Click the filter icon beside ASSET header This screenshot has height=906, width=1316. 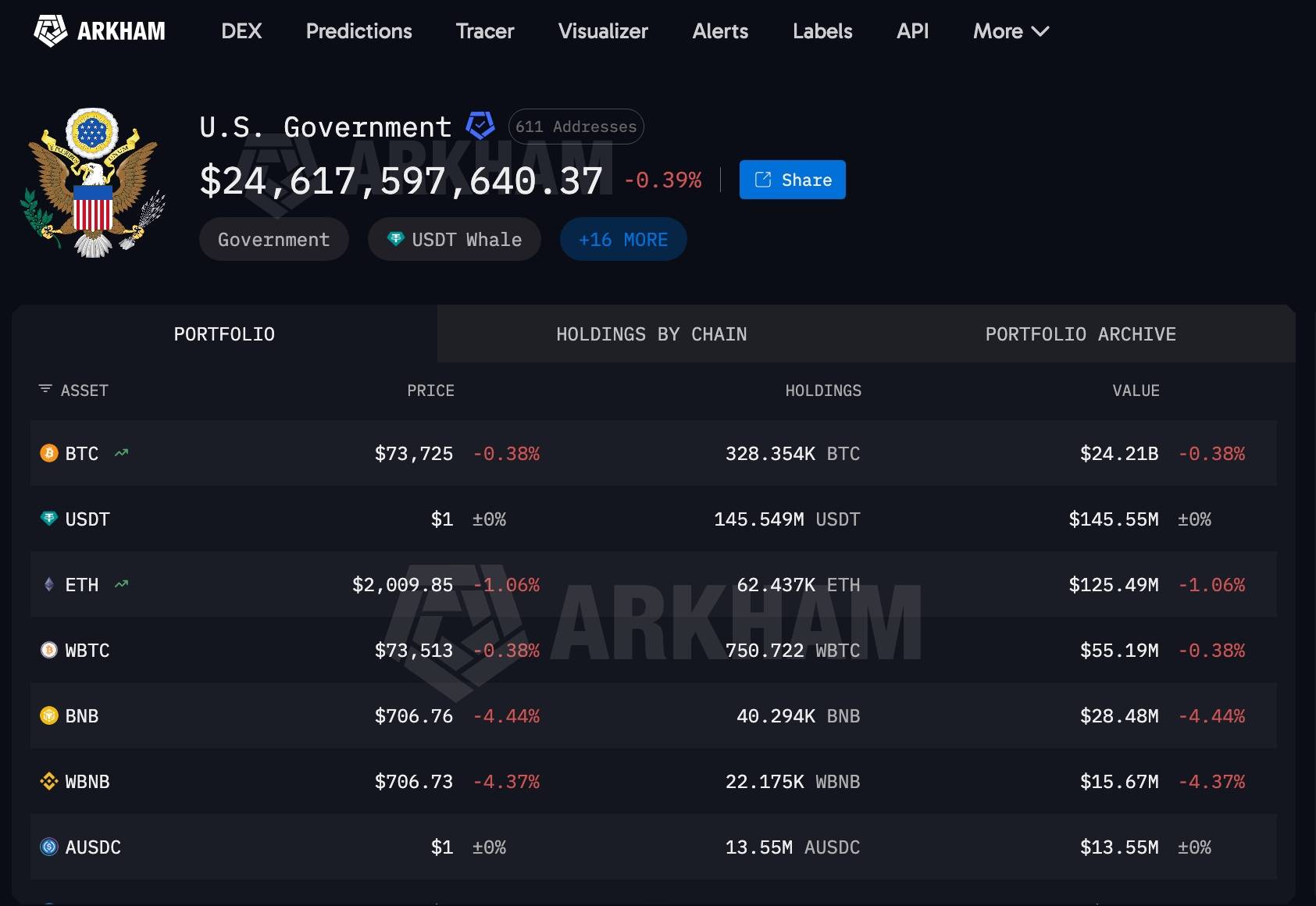click(45, 389)
